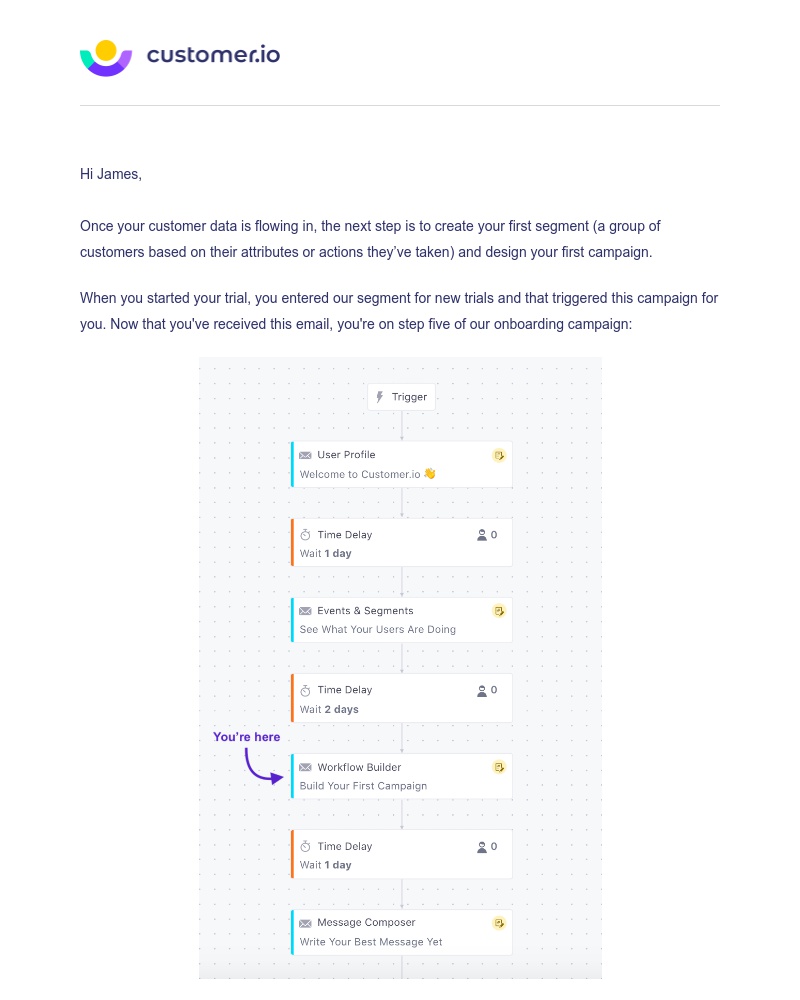
Task: Click the yellow badge on Events & Segments card
Action: click(x=499, y=611)
